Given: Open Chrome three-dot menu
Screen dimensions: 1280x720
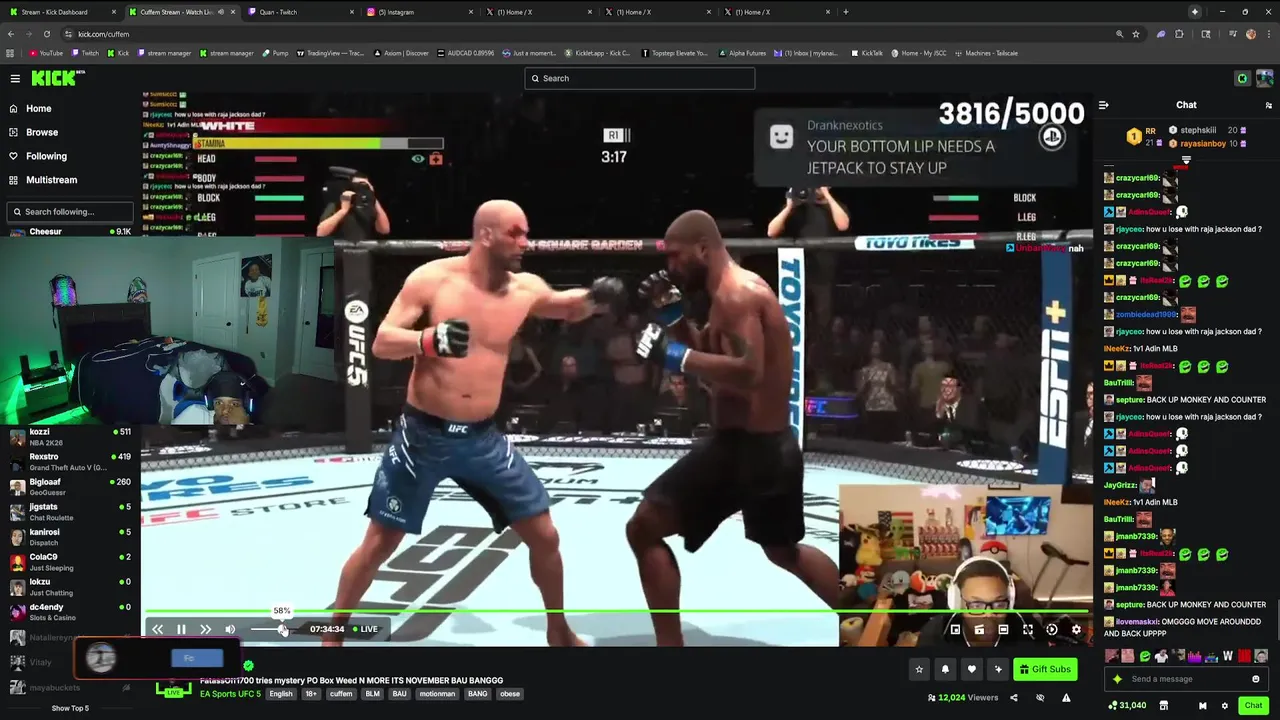Looking at the screenshot, I should click(1269, 34).
